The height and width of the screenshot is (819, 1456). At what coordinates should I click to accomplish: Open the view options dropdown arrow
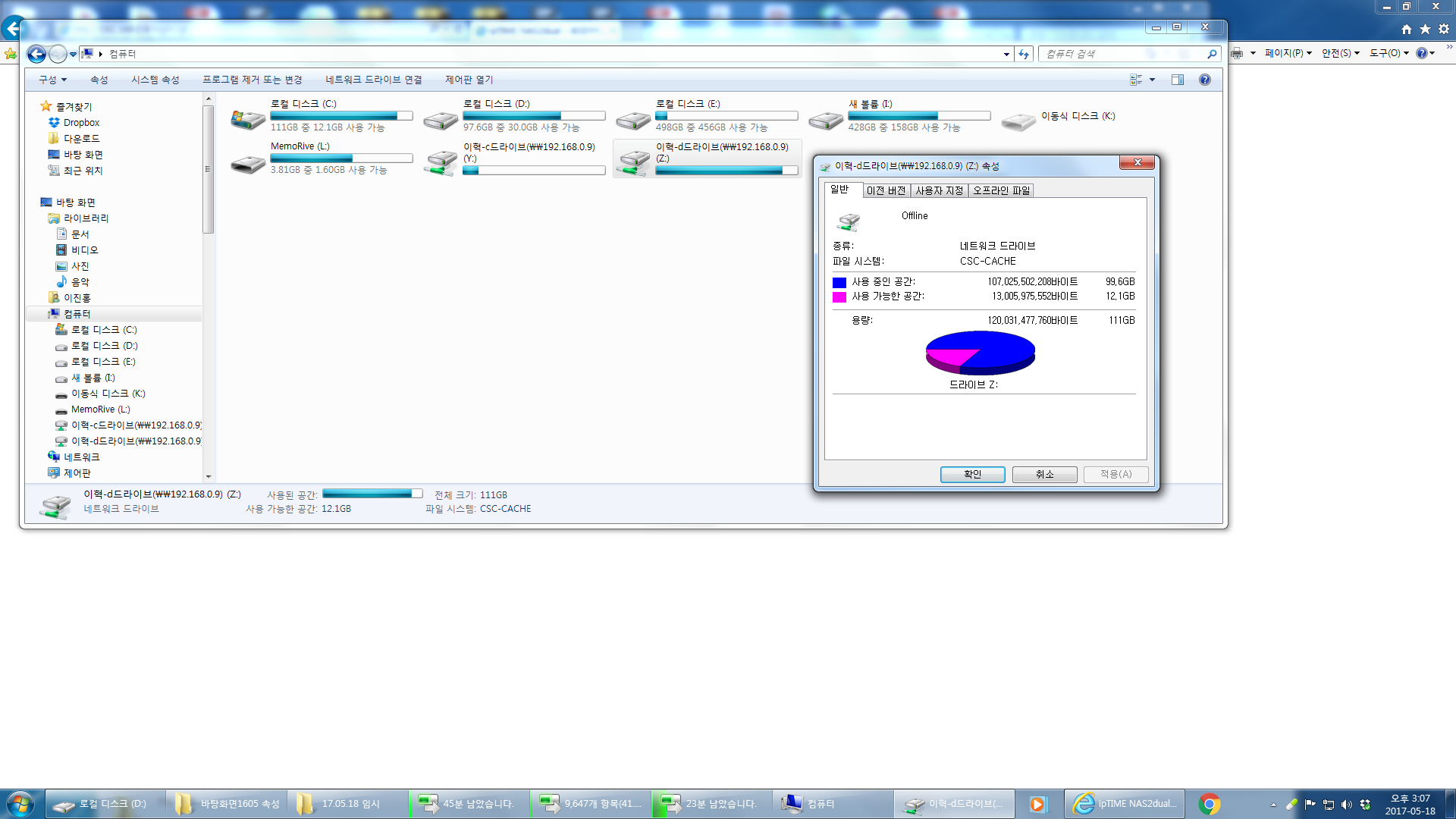click(1152, 80)
